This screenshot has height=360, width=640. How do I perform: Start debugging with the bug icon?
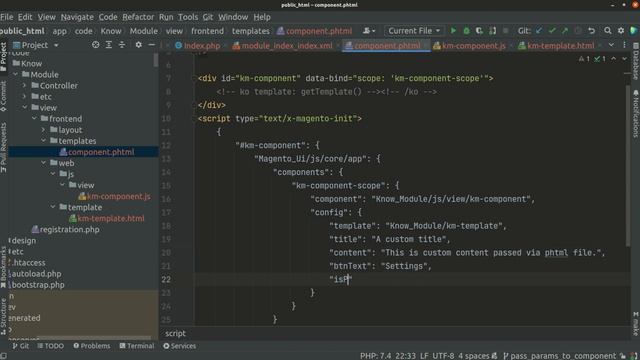tap(466, 31)
